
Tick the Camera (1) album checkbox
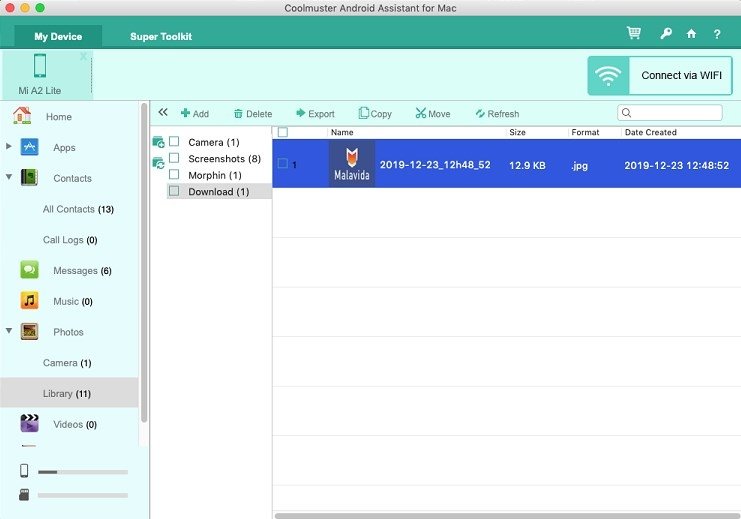click(174, 141)
